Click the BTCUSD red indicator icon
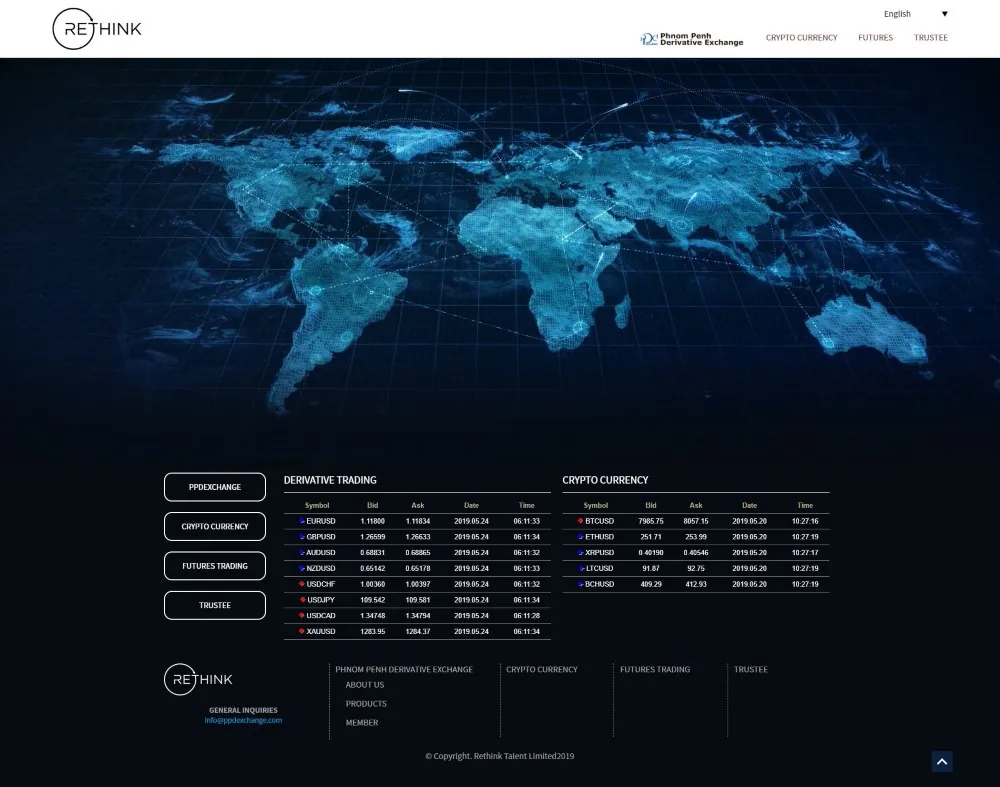This screenshot has height=787, width=1000. pos(580,521)
